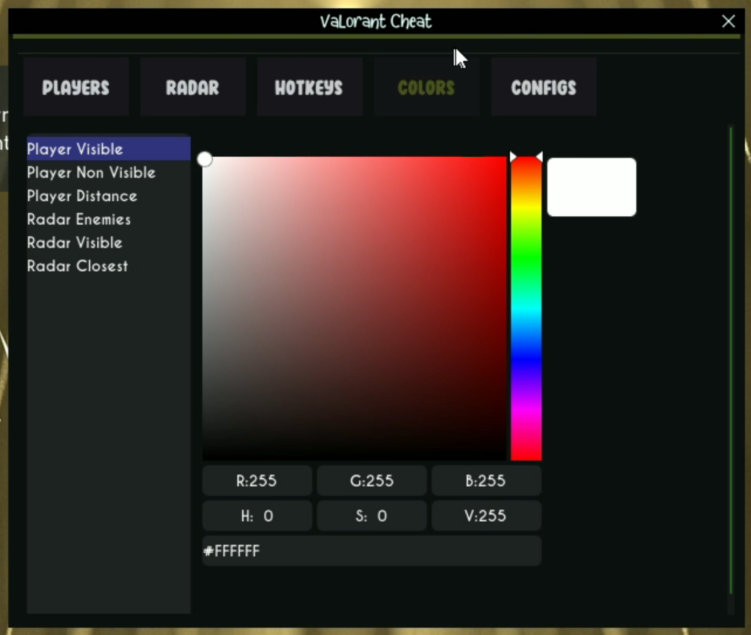Click the white color preview swatch
Image resolution: width=751 pixels, height=635 pixels.
pos(592,187)
